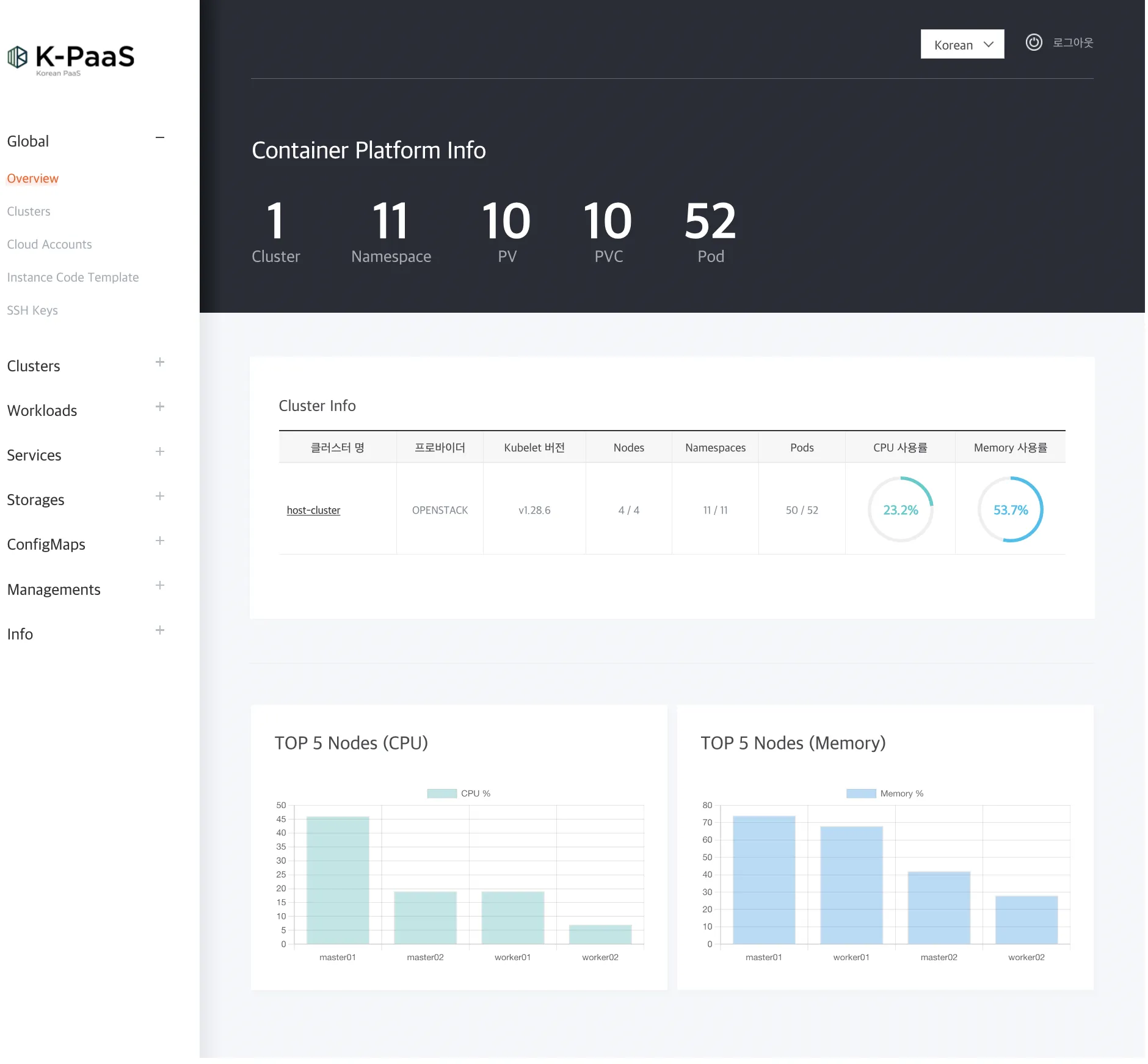This screenshot has width=1148, height=1064.
Task: Collapse the Global menu section
Action: click(x=160, y=138)
